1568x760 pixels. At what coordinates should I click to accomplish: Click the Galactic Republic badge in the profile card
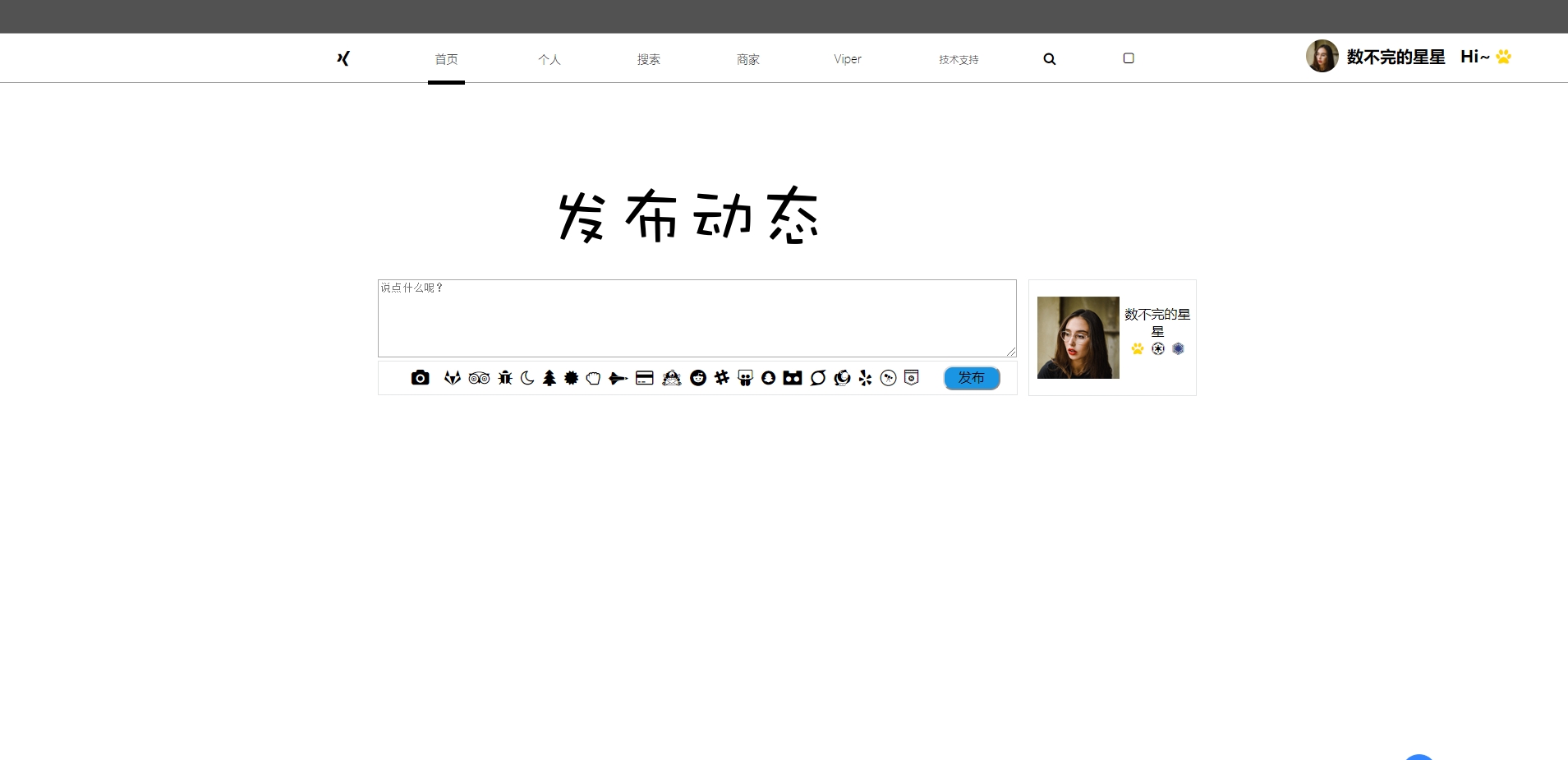click(x=1158, y=348)
